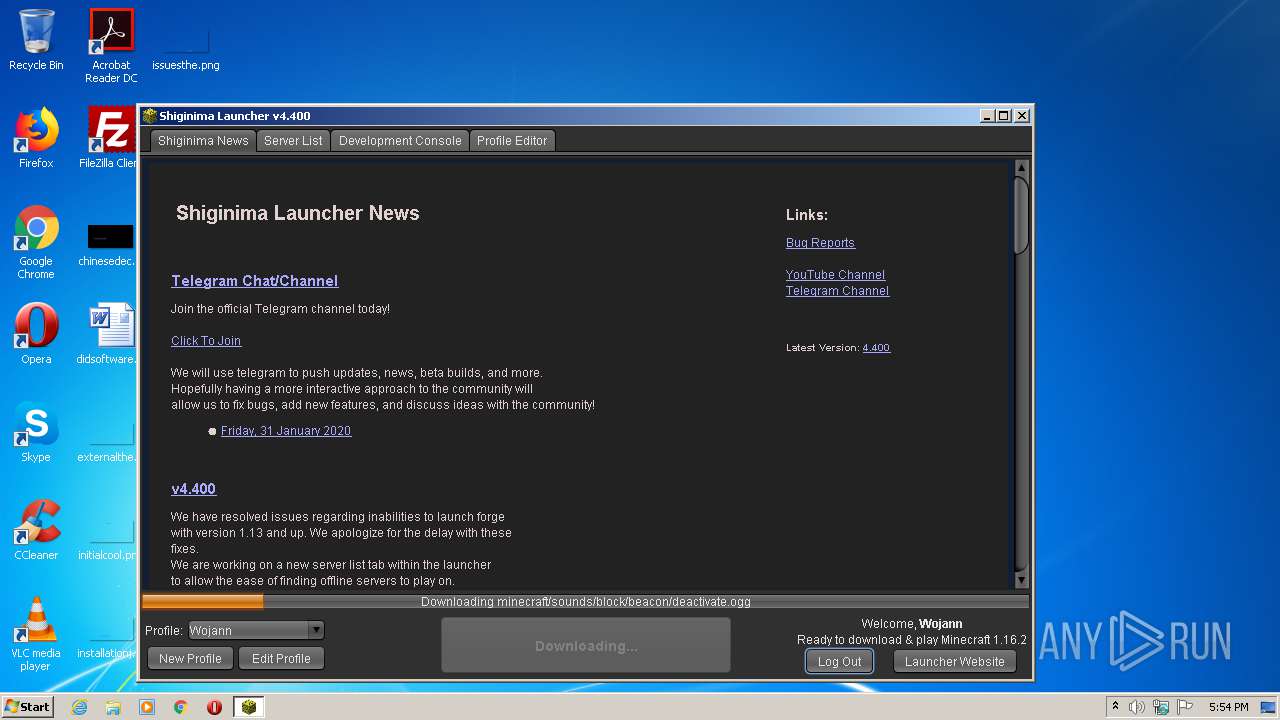Click the news panel scrollbar thumb
Image resolution: width=1280 pixels, height=720 pixels.
[x=1021, y=214]
